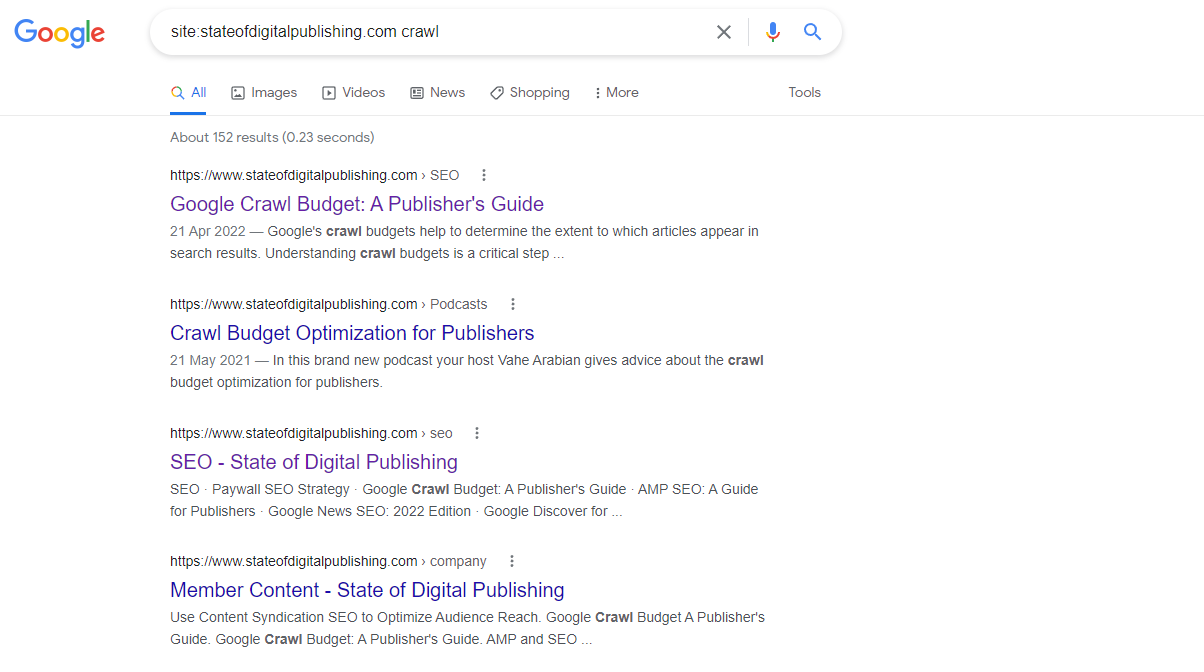The width and height of the screenshot is (1204, 672).
Task: Click the snippet mentioning Paywall SEO Strategy
Action: tap(464, 500)
